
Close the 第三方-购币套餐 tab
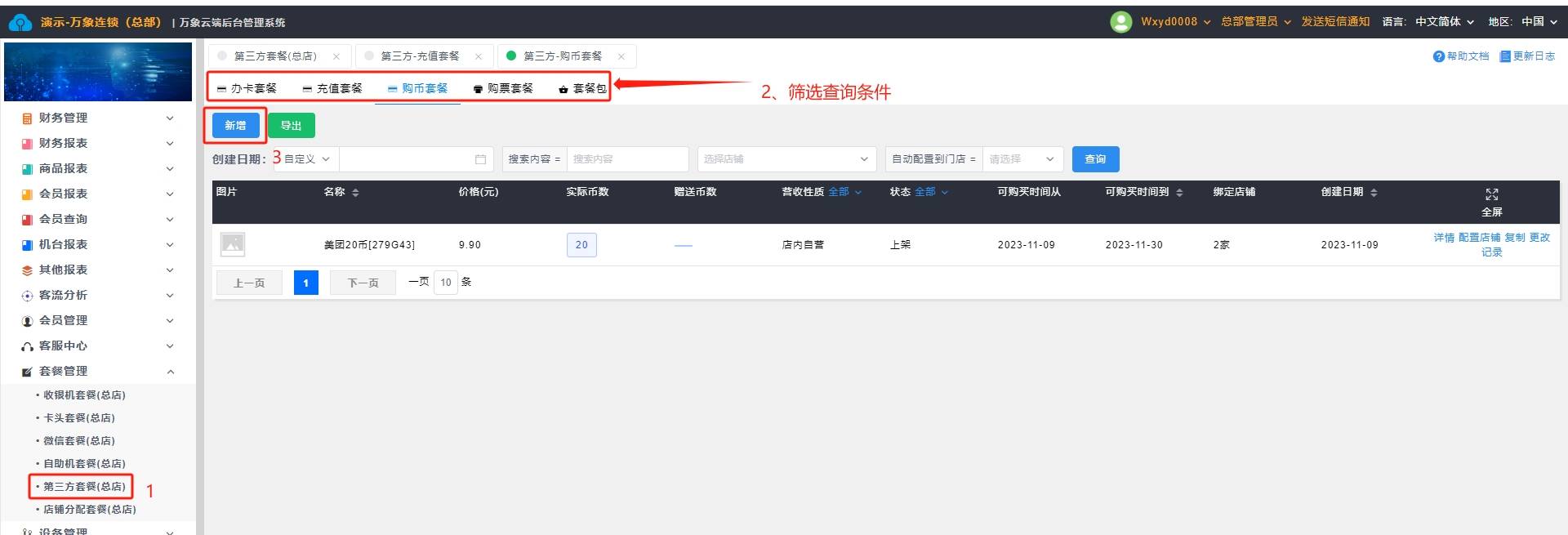tap(621, 56)
